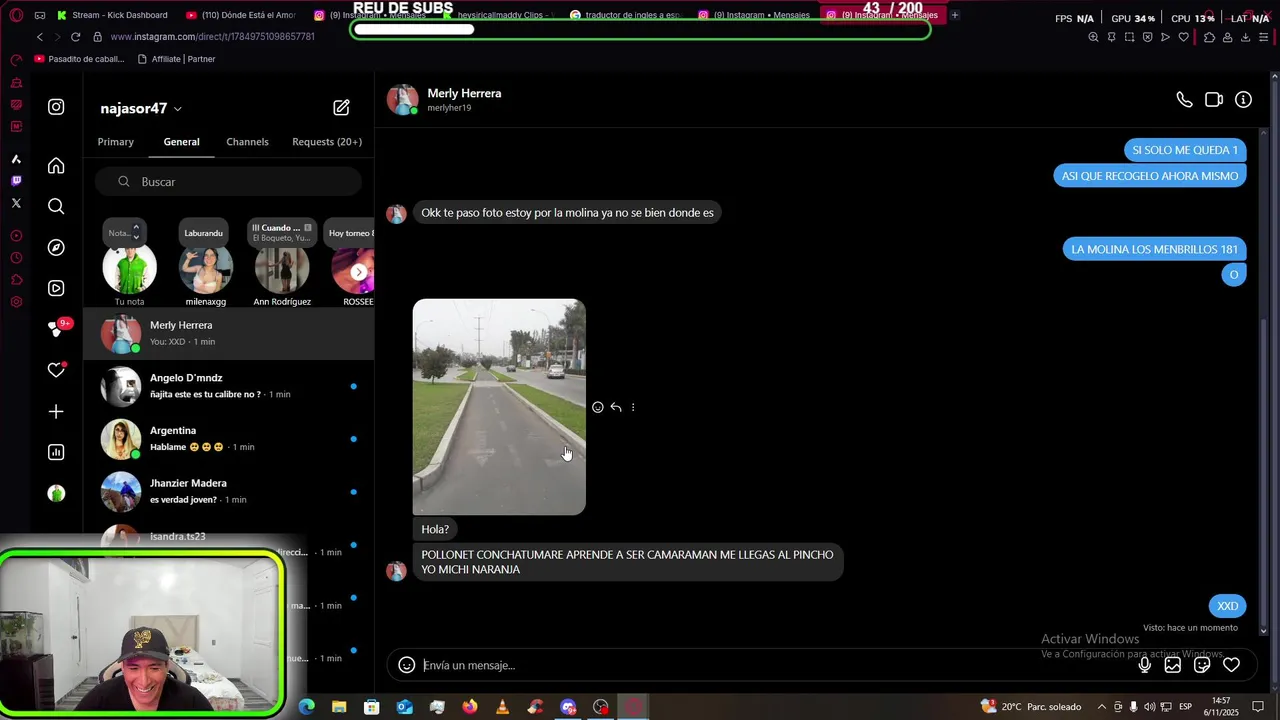Open the street photo sent in chat

pyautogui.click(x=499, y=407)
